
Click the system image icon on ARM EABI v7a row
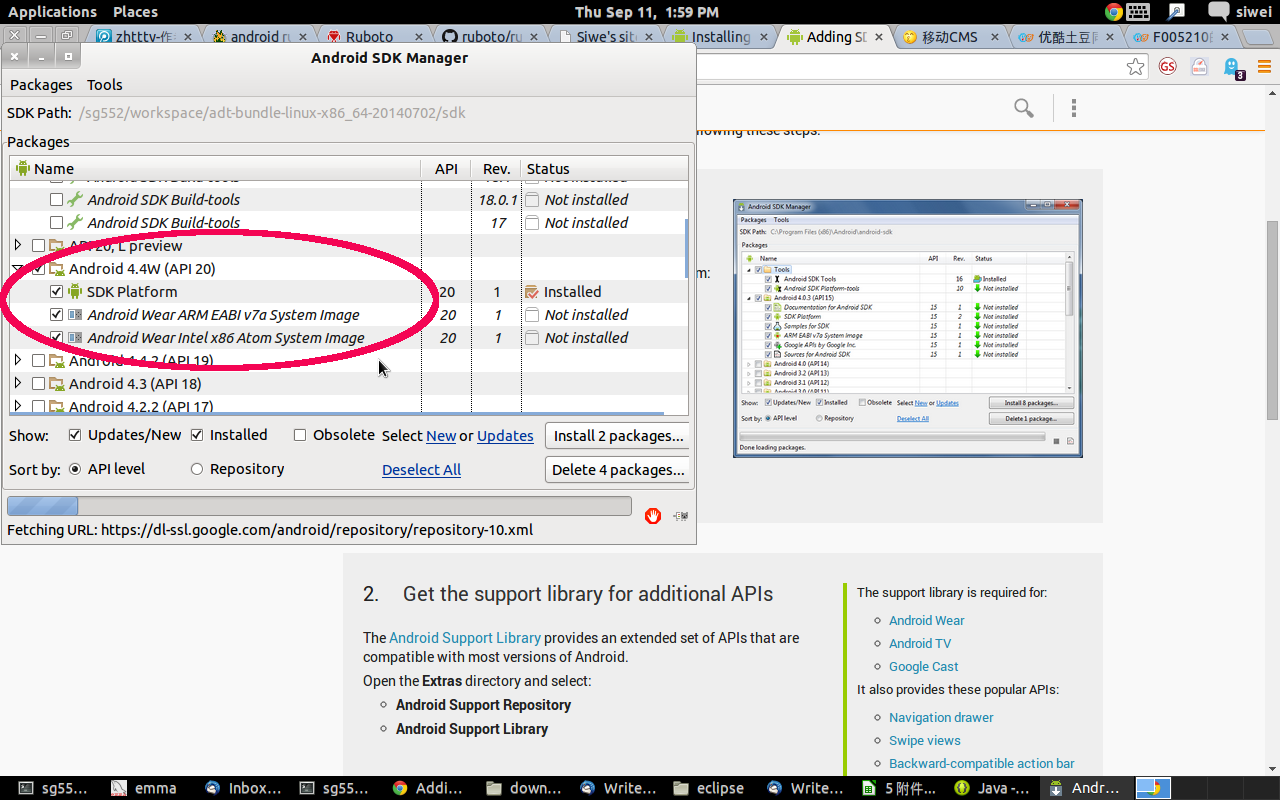point(76,314)
